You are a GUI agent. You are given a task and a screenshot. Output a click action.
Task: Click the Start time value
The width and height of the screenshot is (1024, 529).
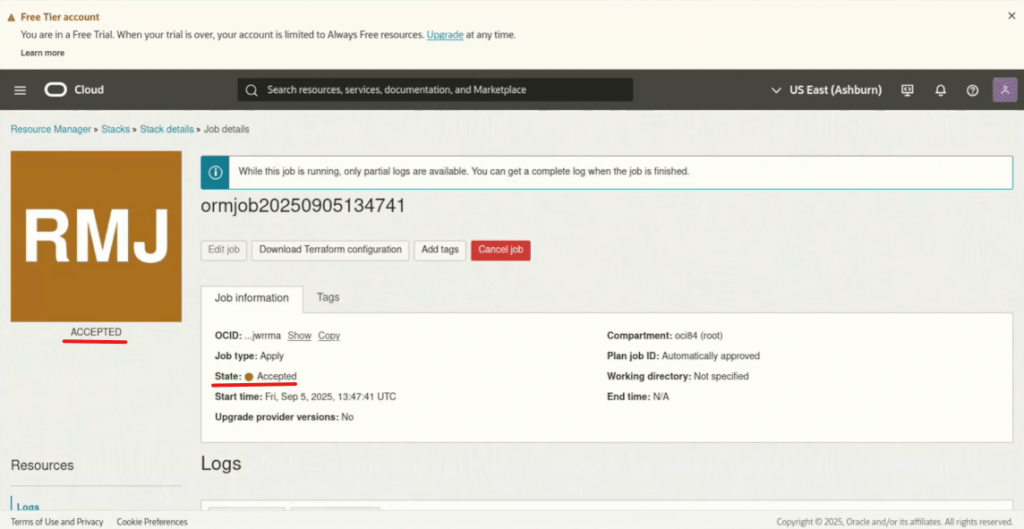point(330,397)
